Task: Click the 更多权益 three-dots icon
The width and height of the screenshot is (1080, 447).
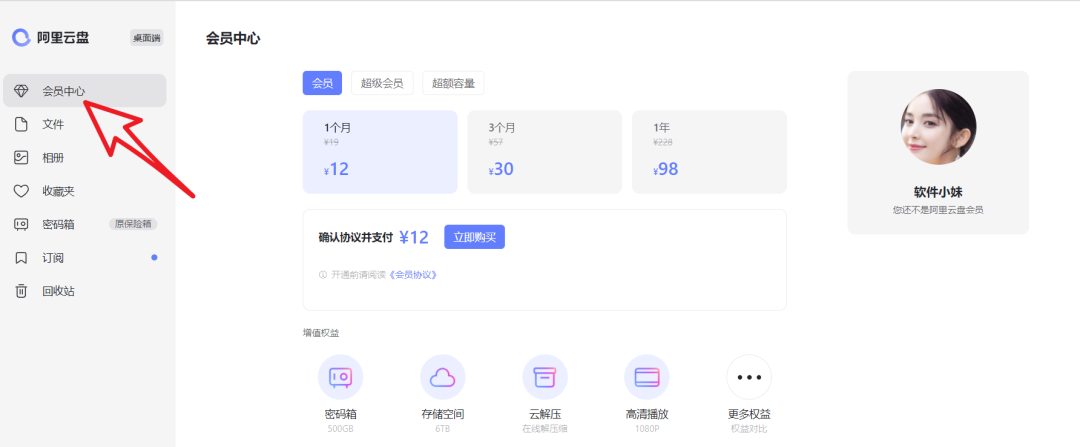Action: pyautogui.click(x=749, y=377)
